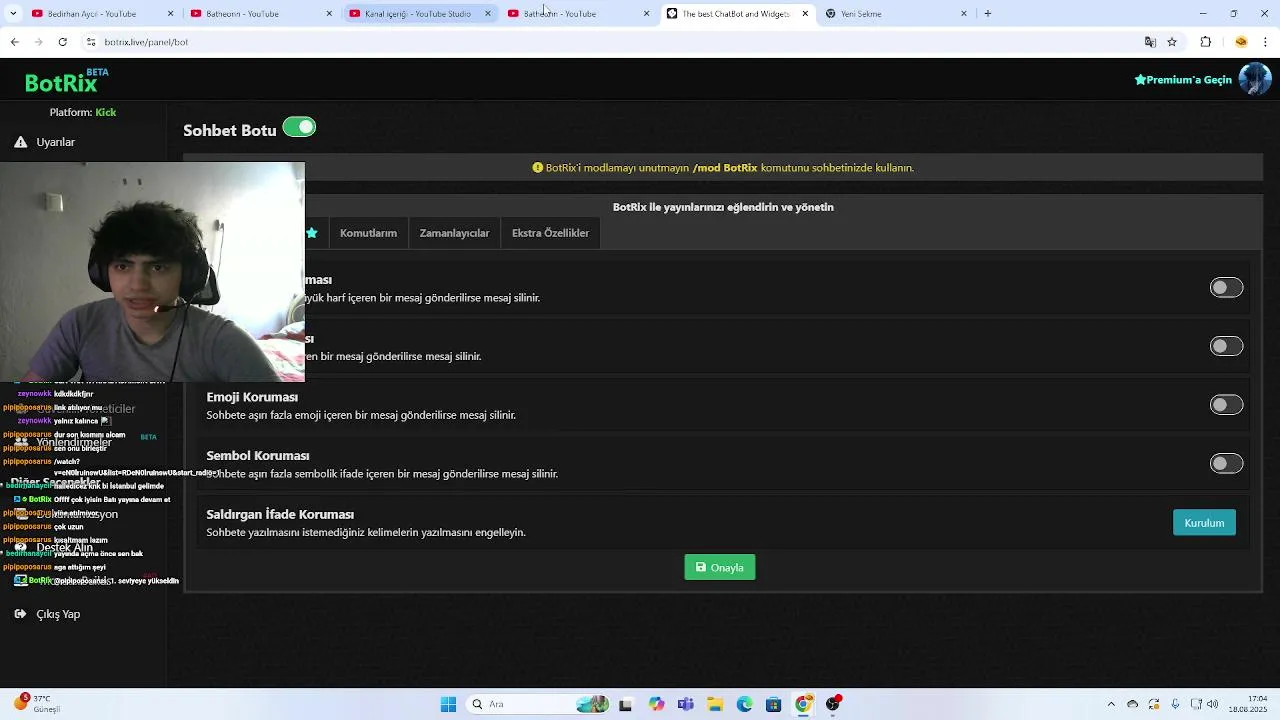Click the Sembol Koruması heading
1280x720 pixels.
pos(257,456)
